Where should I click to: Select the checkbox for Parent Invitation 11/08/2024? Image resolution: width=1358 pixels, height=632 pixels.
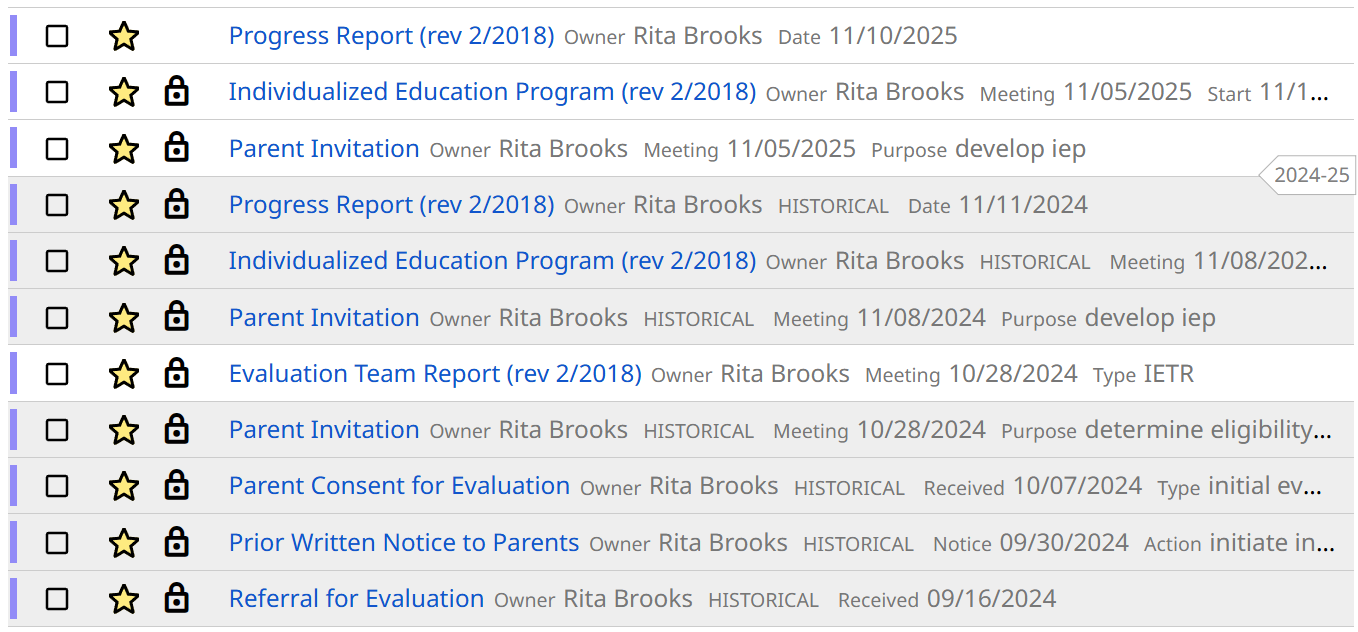click(x=57, y=318)
